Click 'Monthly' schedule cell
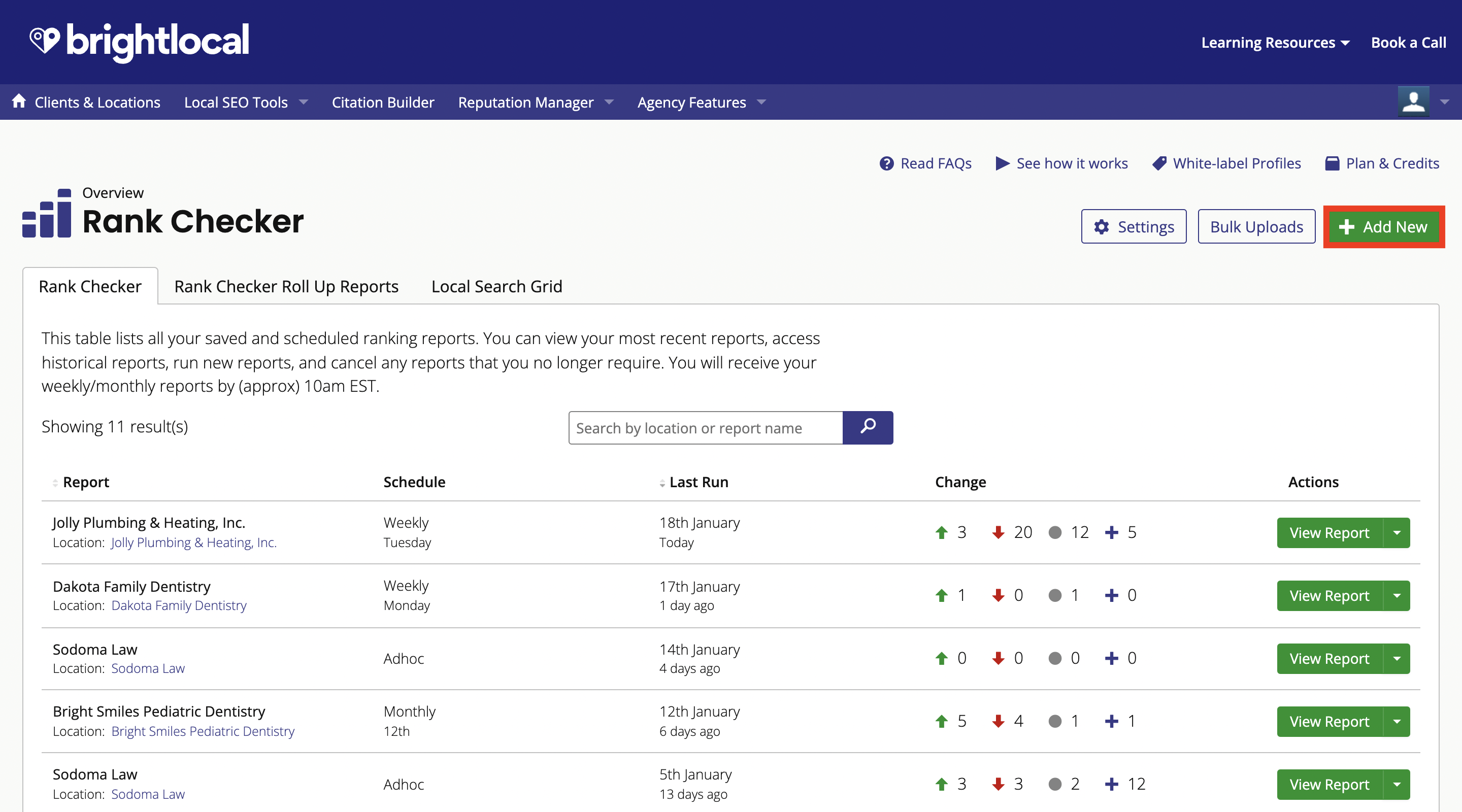The image size is (1462, 812). tap(409, 712)
